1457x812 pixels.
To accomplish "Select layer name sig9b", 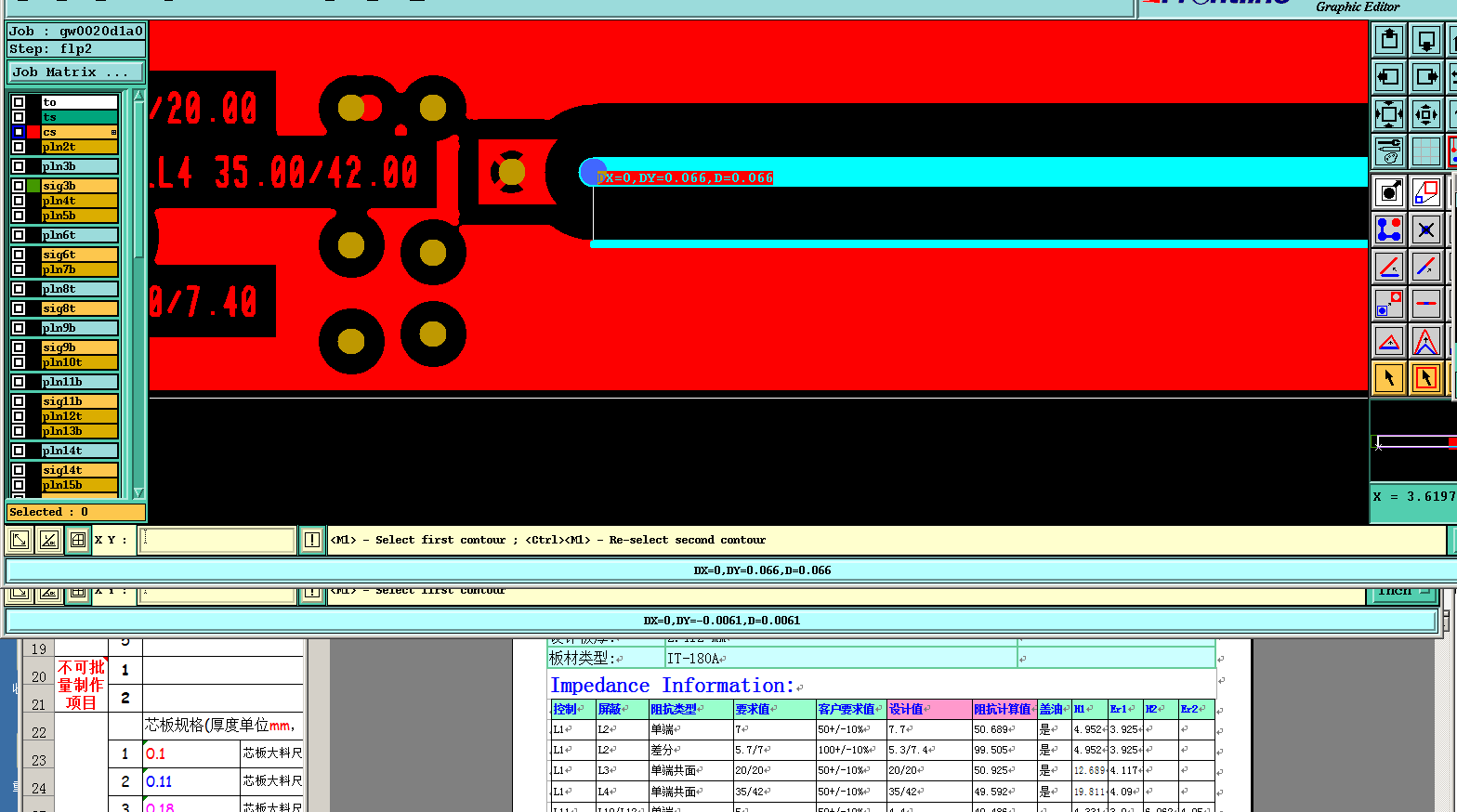I will (80, 347).
